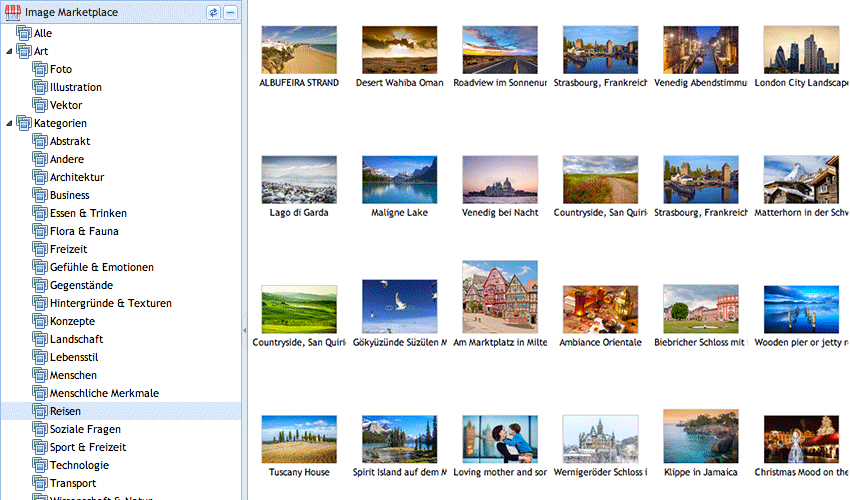Click the refresh icon in Image Marketplace header
Image resolution: width=850 pixels, height=500 pixels.
click(213, 12)
